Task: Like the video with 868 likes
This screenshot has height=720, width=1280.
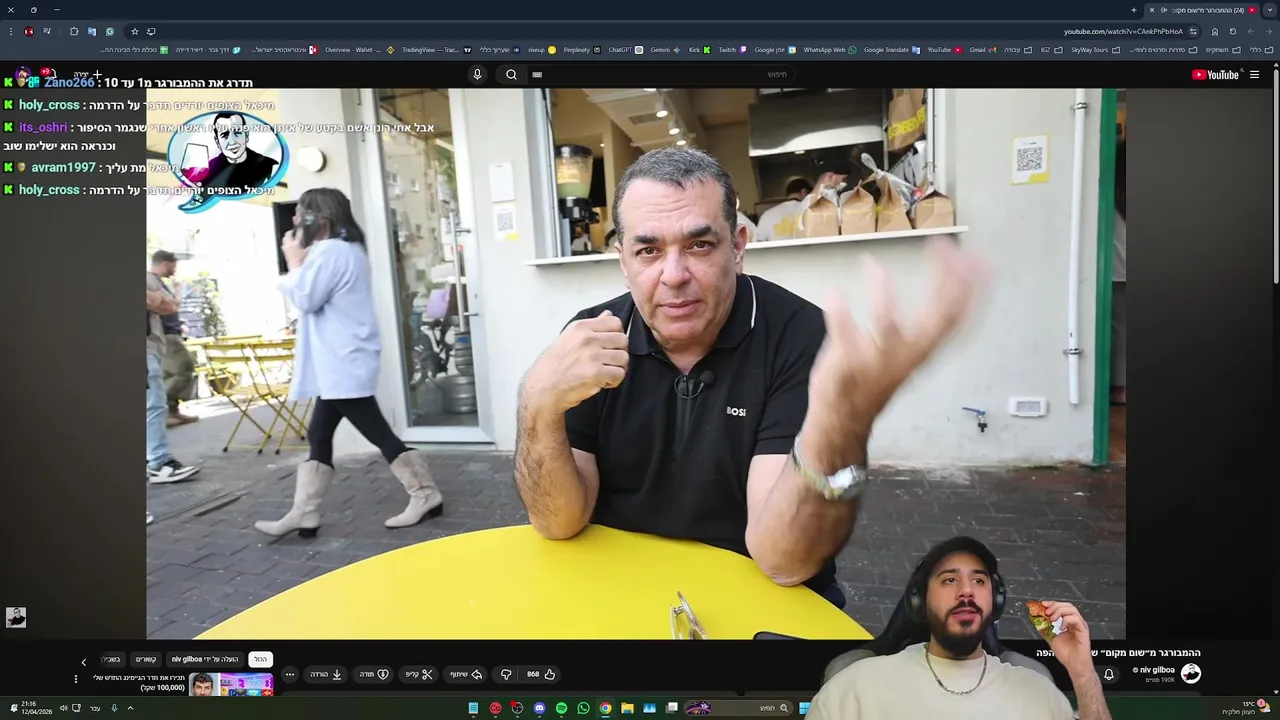Action: [x=541, y=674]
